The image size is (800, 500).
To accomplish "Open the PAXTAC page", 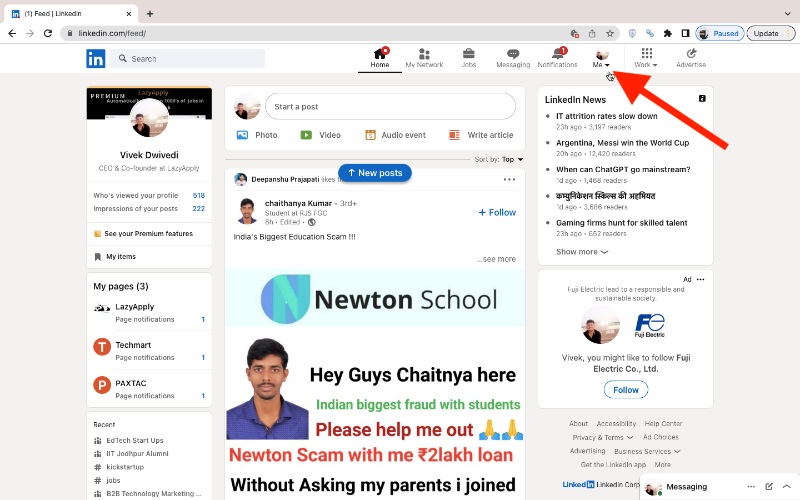I will point(131,383).
